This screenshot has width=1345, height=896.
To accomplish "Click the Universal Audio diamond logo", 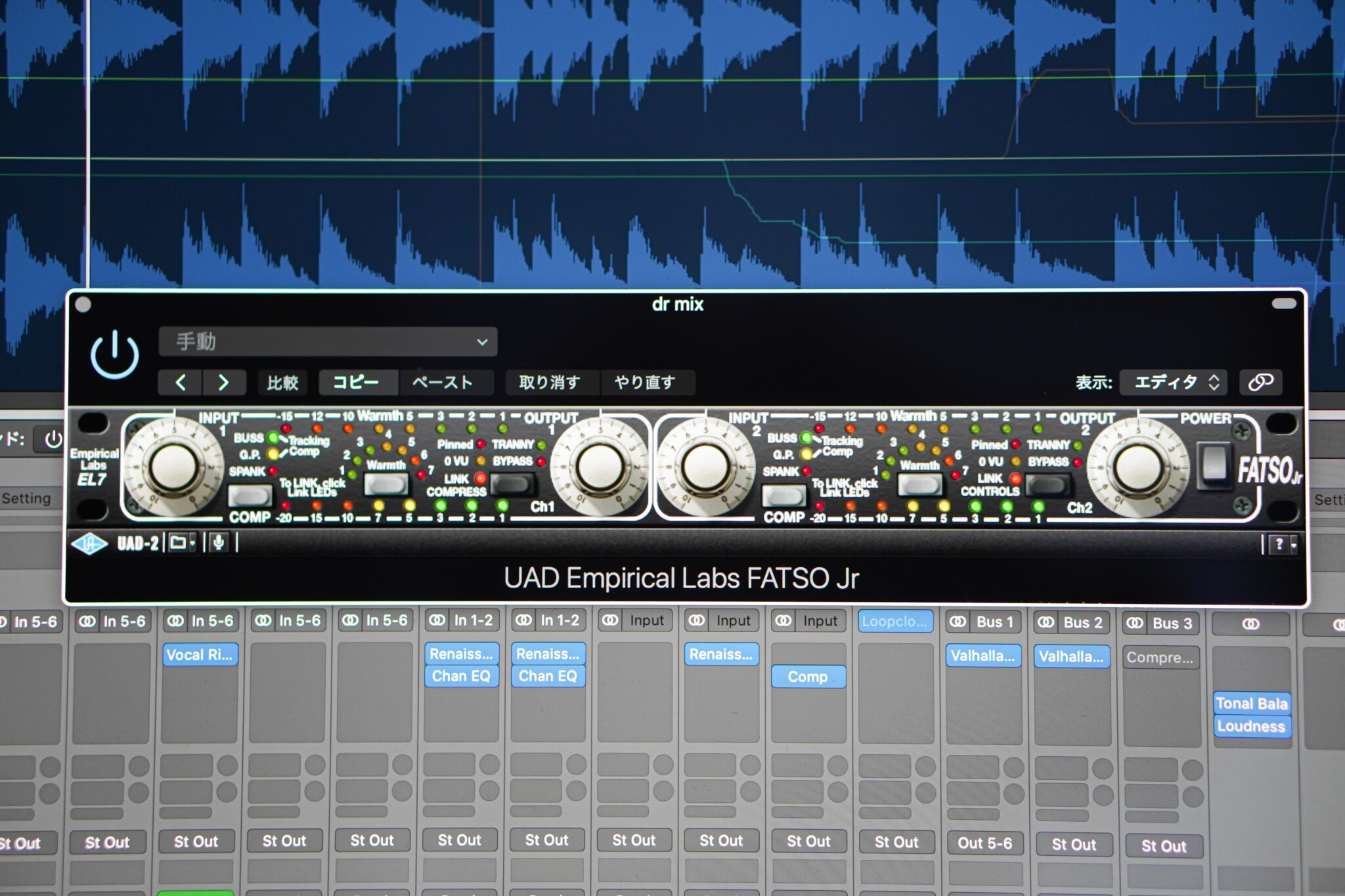I will 89,544.
